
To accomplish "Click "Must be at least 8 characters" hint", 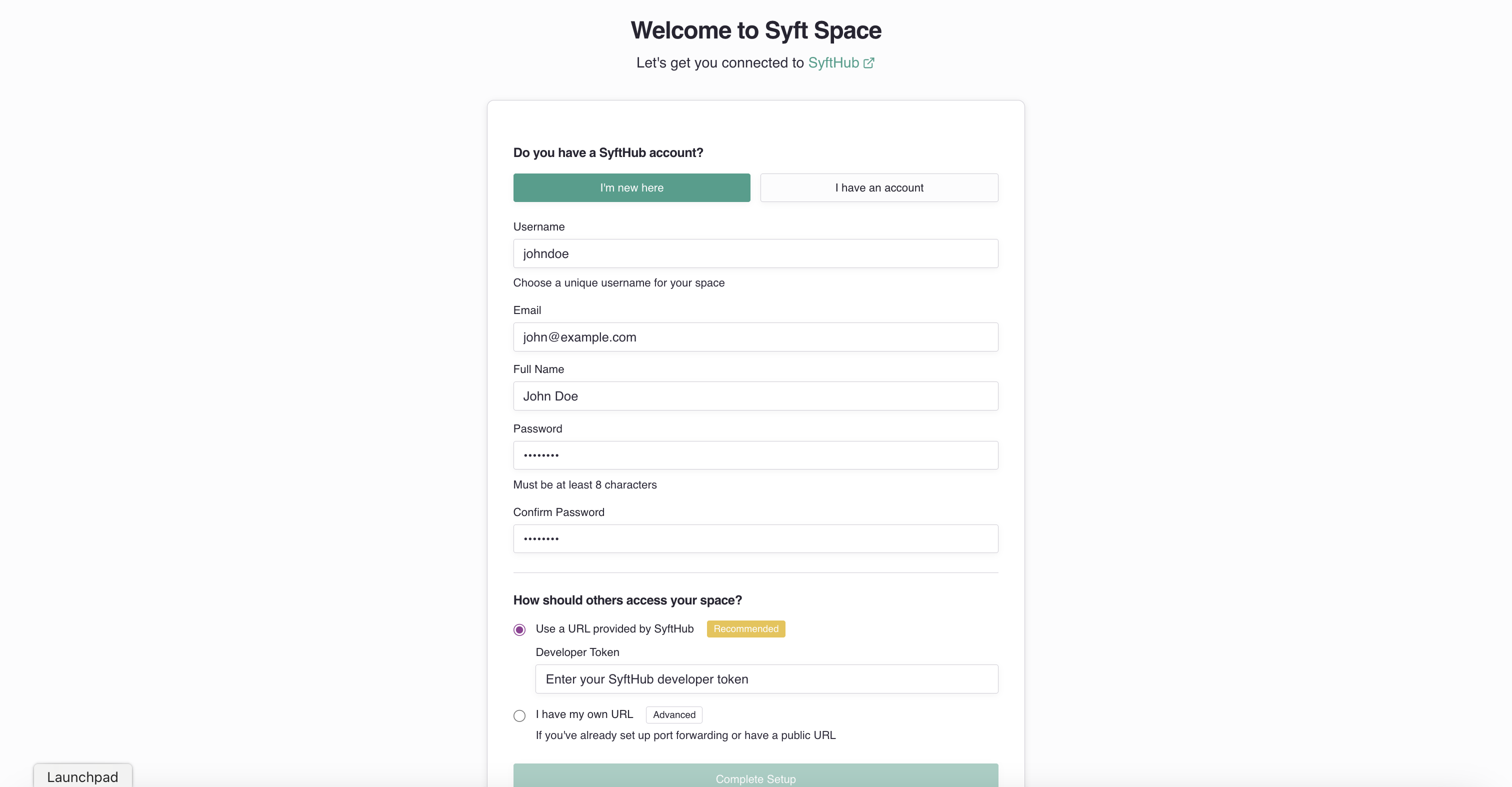I will tap(584, 485).
